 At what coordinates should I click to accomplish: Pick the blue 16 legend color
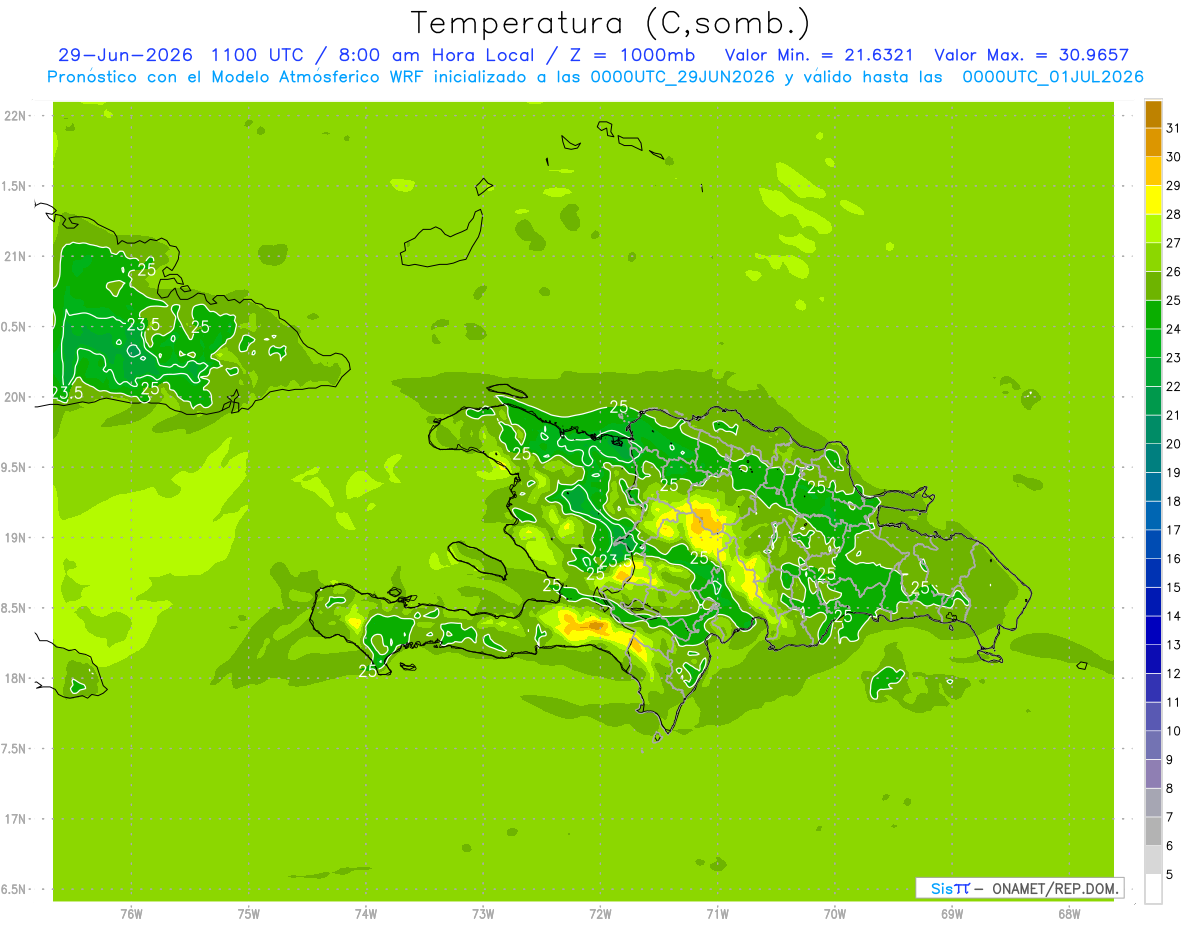(1153, 545)
